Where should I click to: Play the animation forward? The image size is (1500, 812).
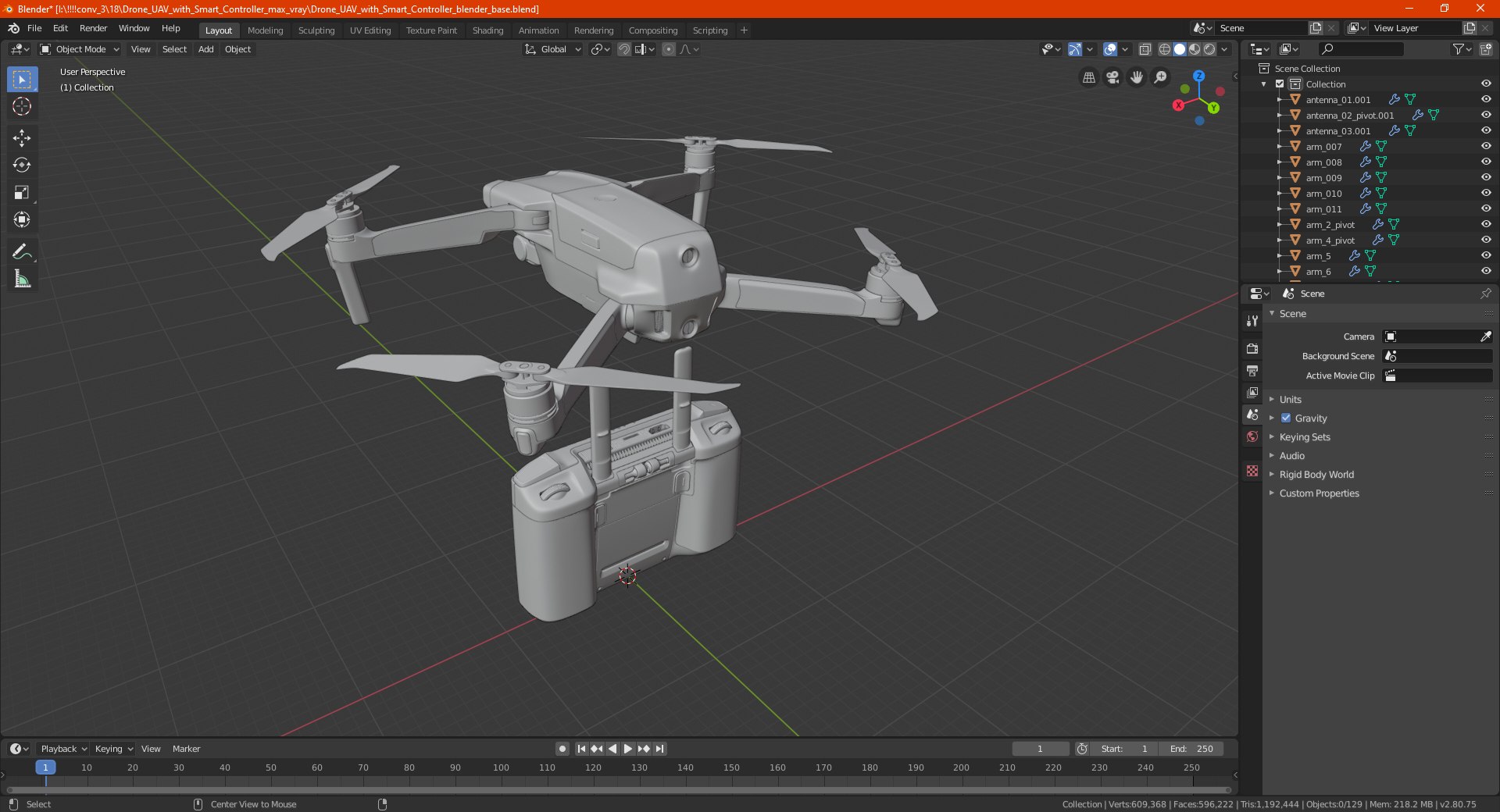[627, 749]
